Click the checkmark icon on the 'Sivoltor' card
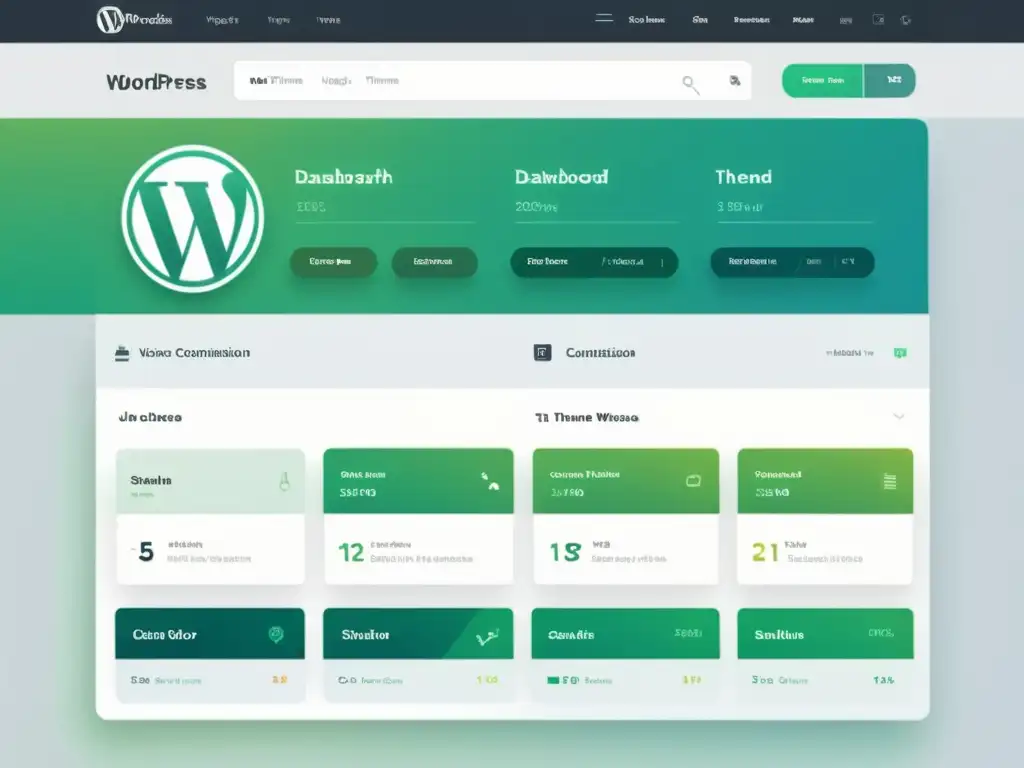The image size is (1024, 768). [488, 637]
